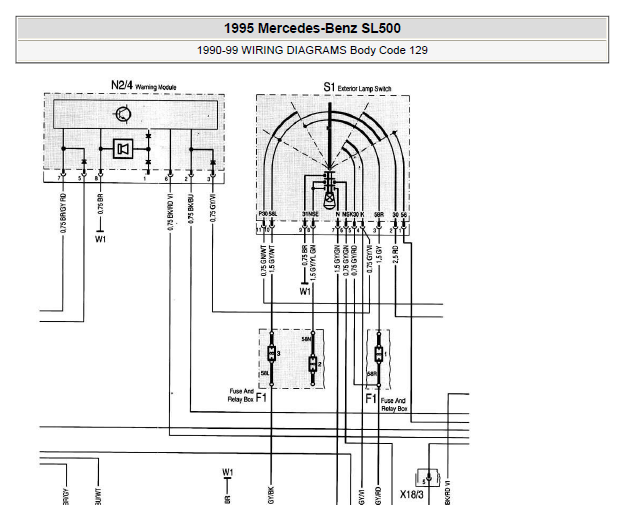Select the bottom "GY/BK" wire label
The height and width of the screenshot is (505, 617).
point(271,496)
